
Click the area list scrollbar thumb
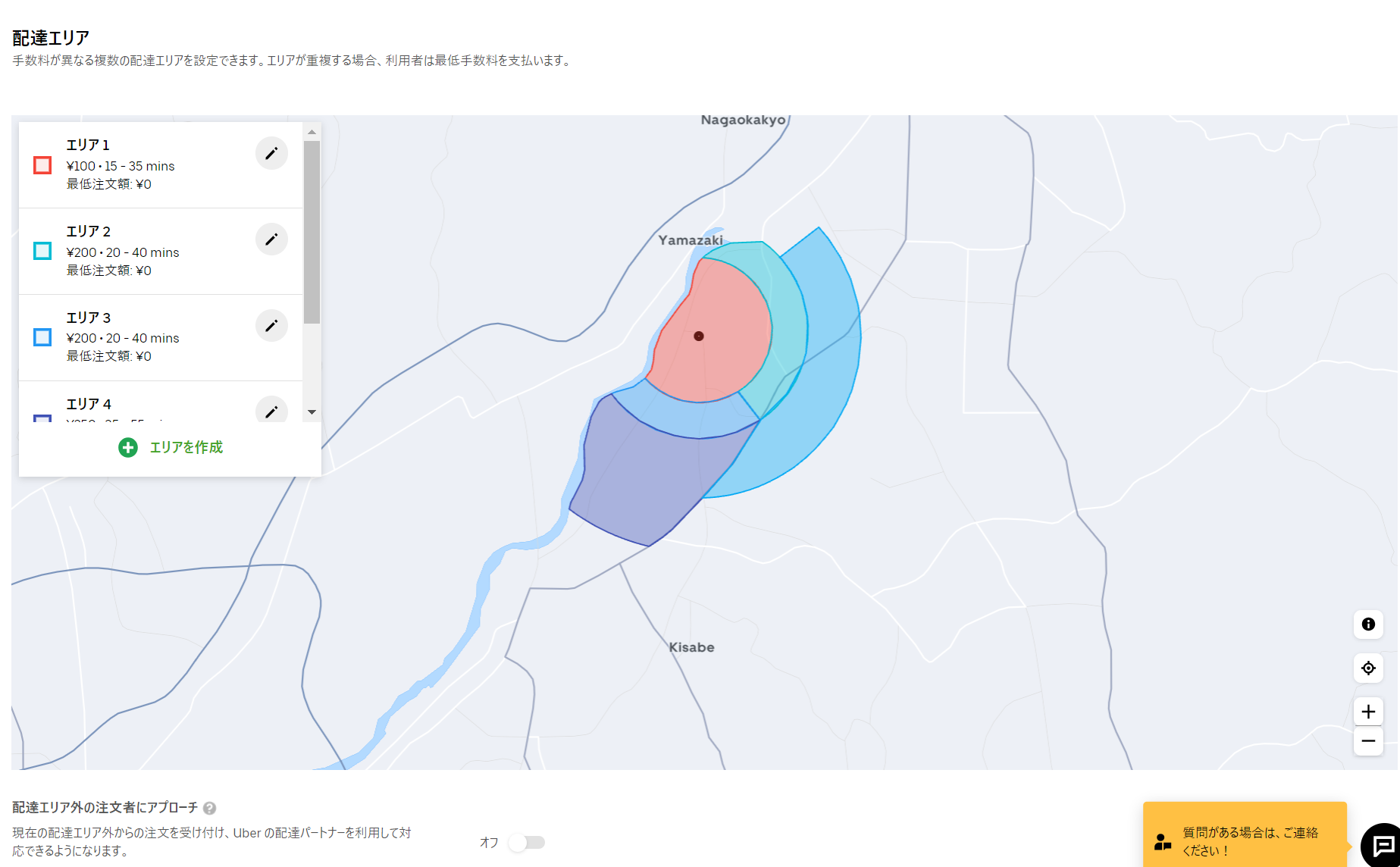312,231
